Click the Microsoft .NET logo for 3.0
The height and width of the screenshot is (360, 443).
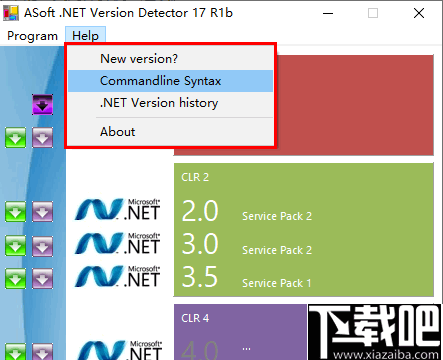tap(117, 243)
